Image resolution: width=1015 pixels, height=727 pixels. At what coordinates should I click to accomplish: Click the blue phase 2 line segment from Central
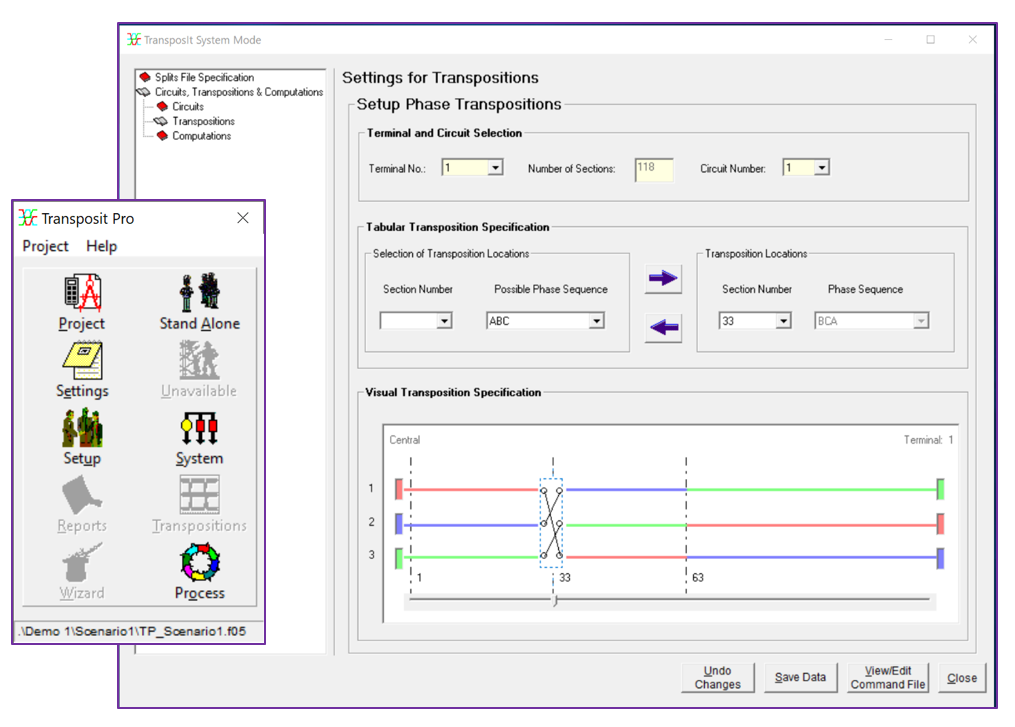473,525
